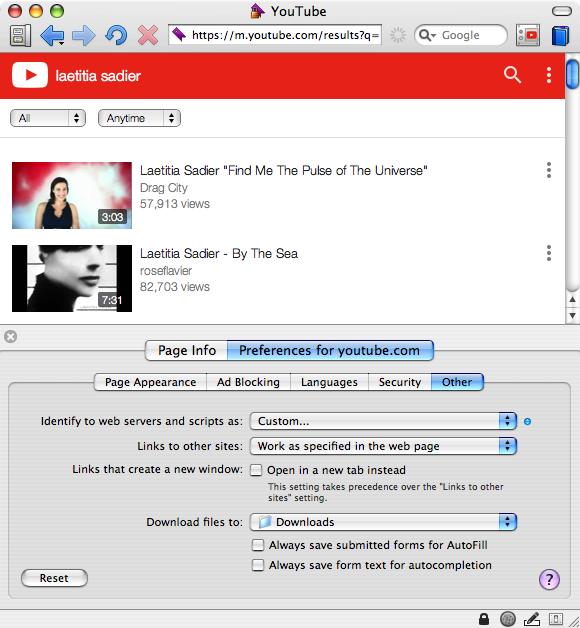Open YouTube search with the magnifier icon
Image resolution: width=580 pixels, height=628 pixels.
click(512, 75)
